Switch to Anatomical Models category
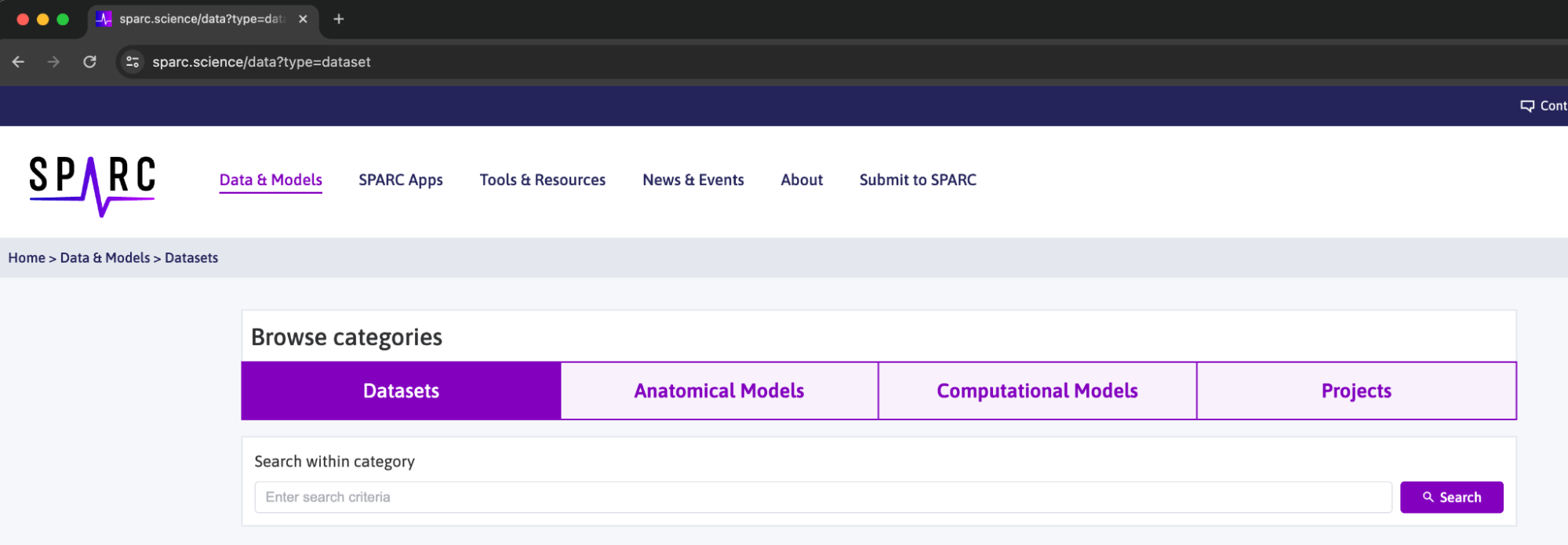The image size is (1568, 545). [719, 391]
